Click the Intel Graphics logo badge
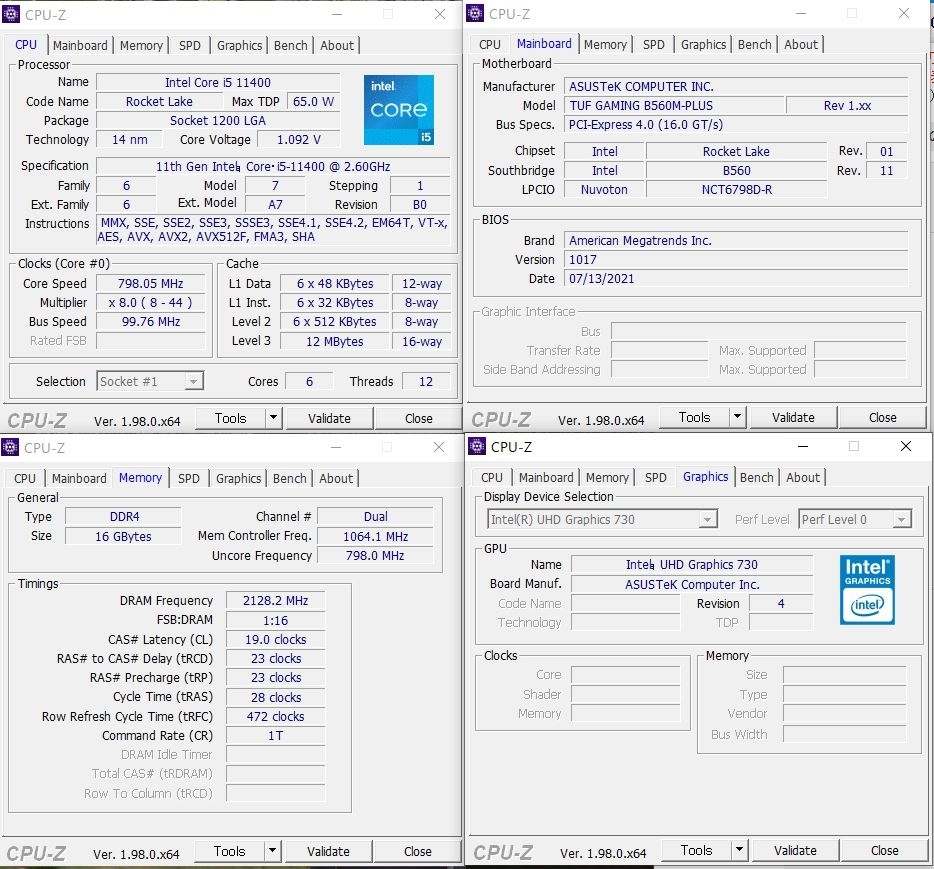Viewport: 934px width, 869px height. coord(867,590)
